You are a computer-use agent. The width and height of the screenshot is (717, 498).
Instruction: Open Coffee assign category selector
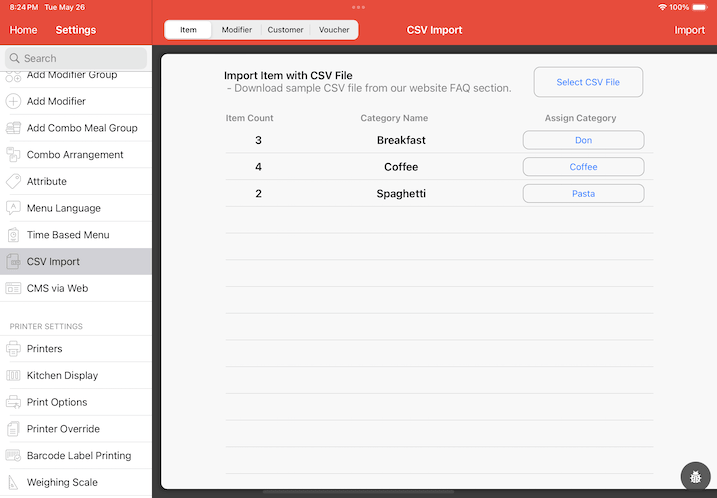coord(583,167)
